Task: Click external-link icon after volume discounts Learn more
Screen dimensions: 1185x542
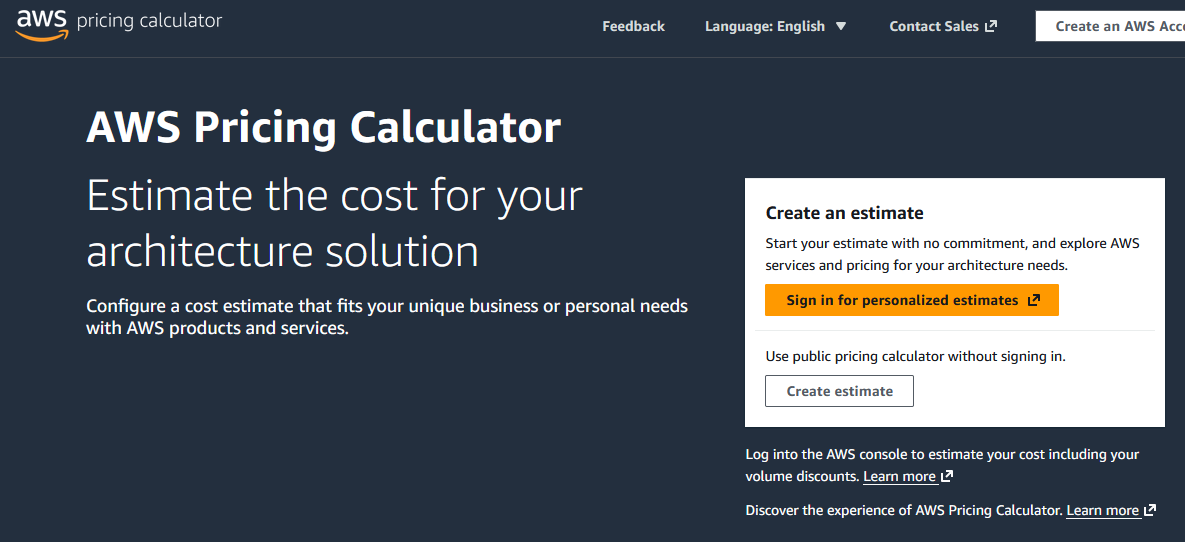Action: 947,477
